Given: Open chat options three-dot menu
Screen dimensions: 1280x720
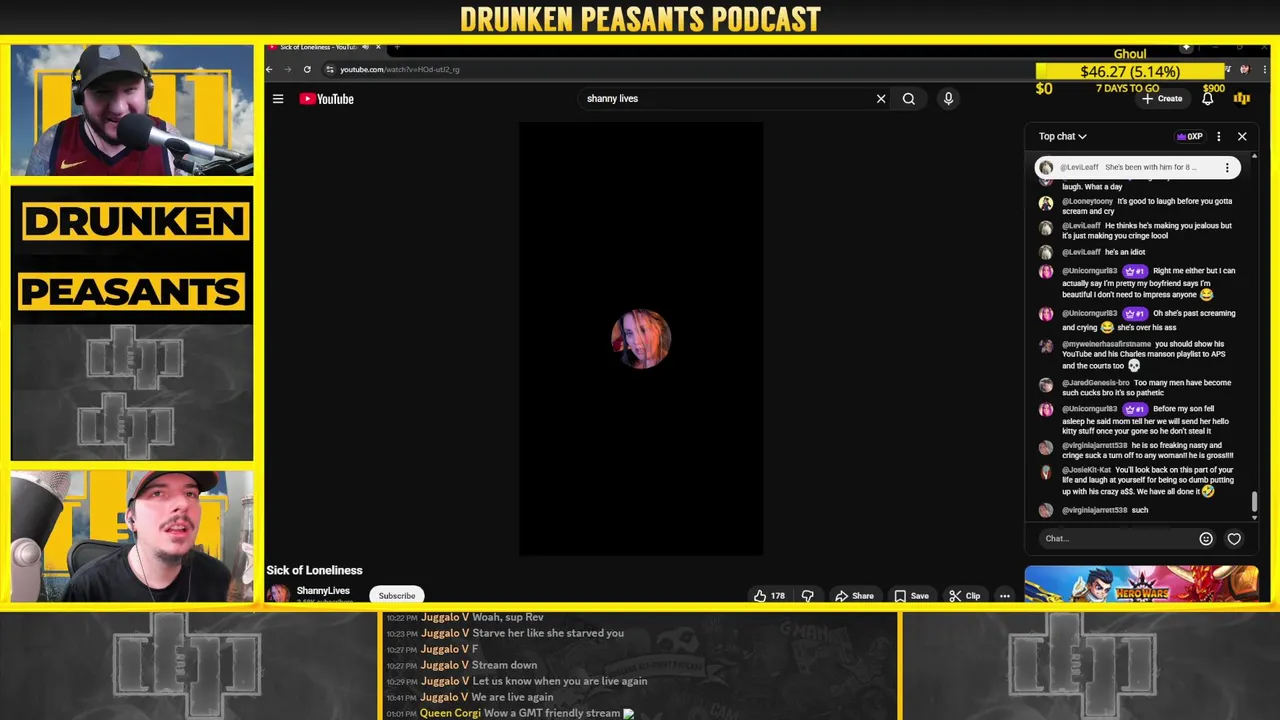Looking at the screenshot, I should 1218,136.
